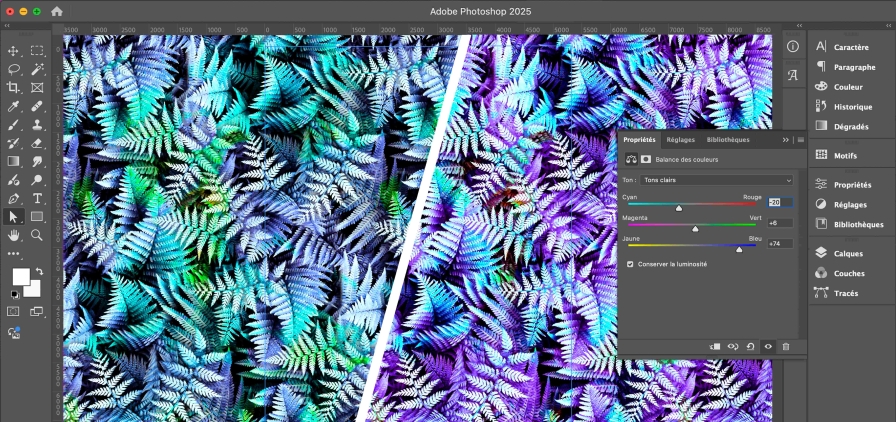896x422 pixels.
Task: Select the Zoom tool
Action: [37, 235]
